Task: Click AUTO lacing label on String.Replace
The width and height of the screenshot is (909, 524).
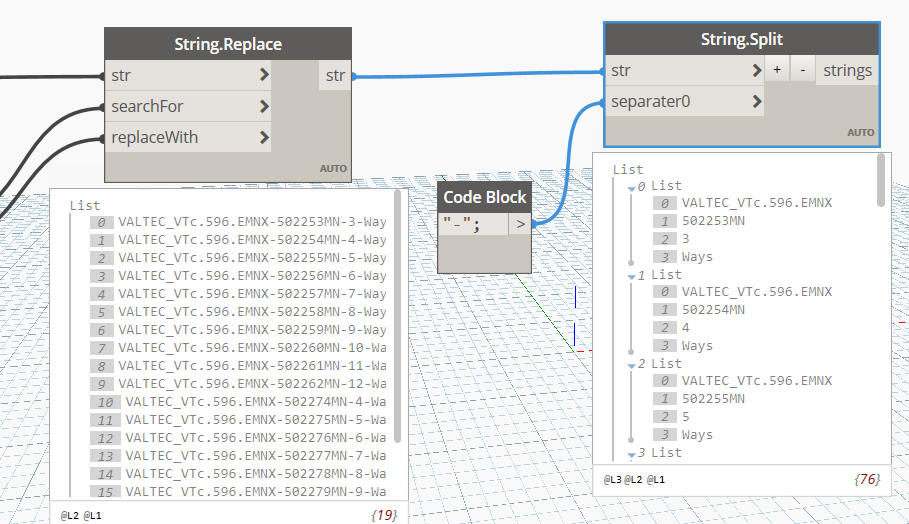Action: 333,169
